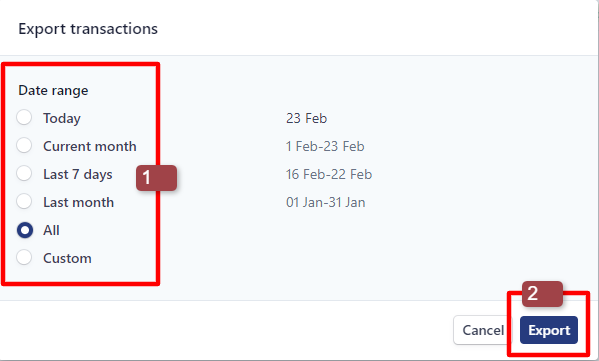
Task: Choose the Custom date range radio
Action: click(x=24, y=257)
